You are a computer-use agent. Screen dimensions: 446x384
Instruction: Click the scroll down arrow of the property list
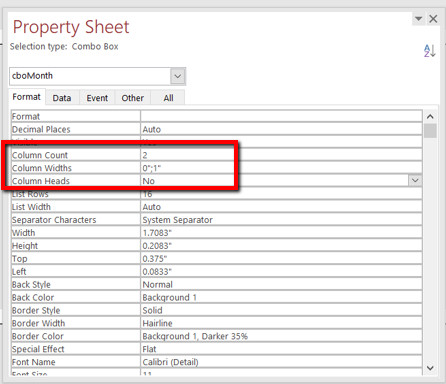coord(430,368)
